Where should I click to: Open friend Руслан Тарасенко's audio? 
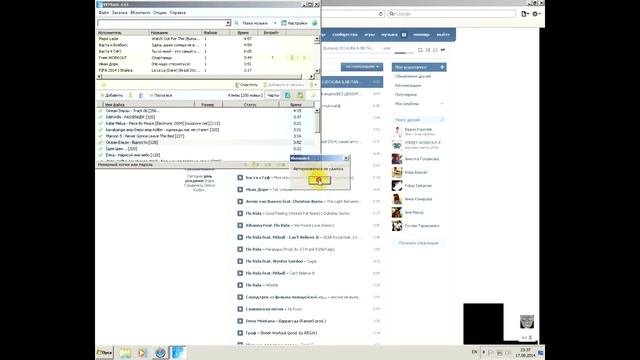[418, 225]
